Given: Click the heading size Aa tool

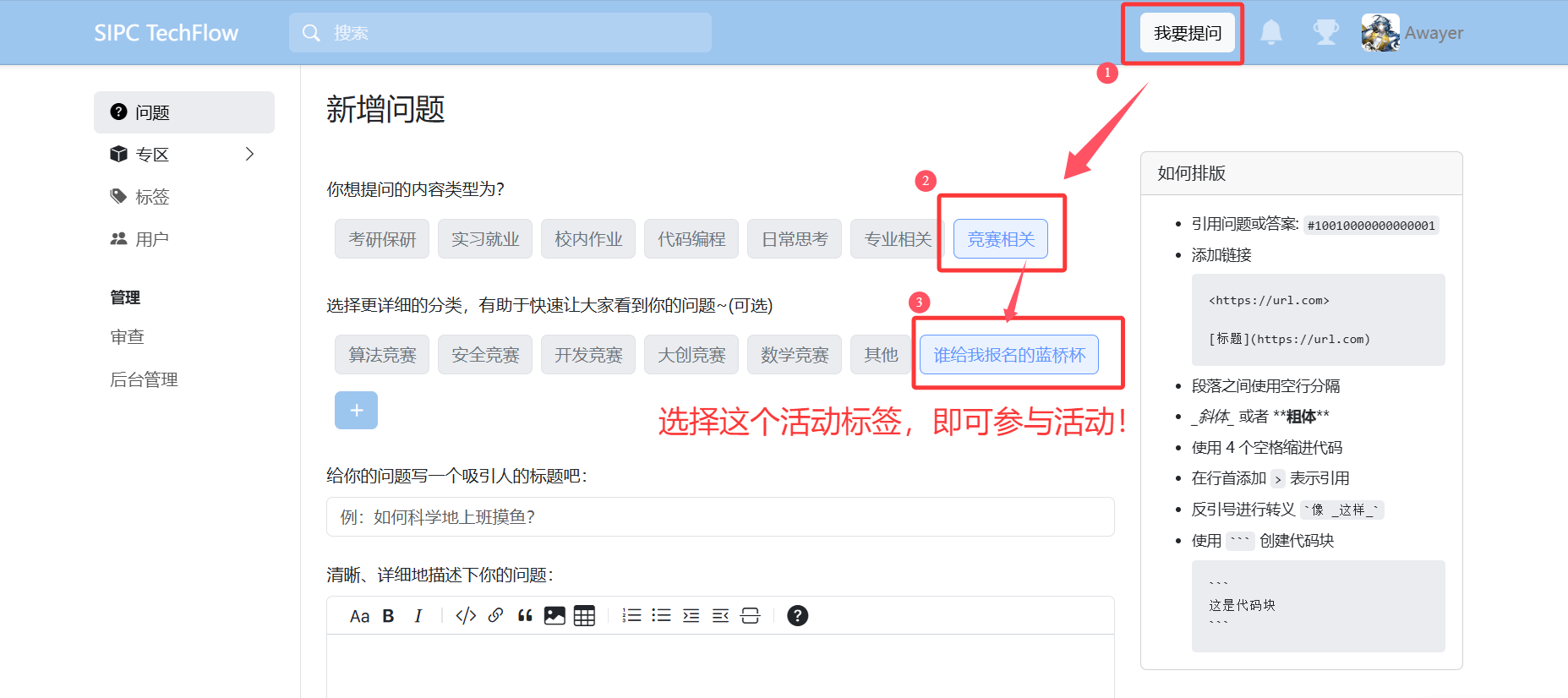Looking at the screenshot, I should 359,616.
